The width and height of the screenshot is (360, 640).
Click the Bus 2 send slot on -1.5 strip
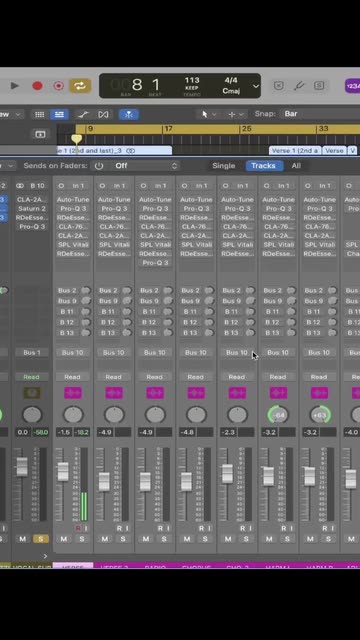point(68,291)
